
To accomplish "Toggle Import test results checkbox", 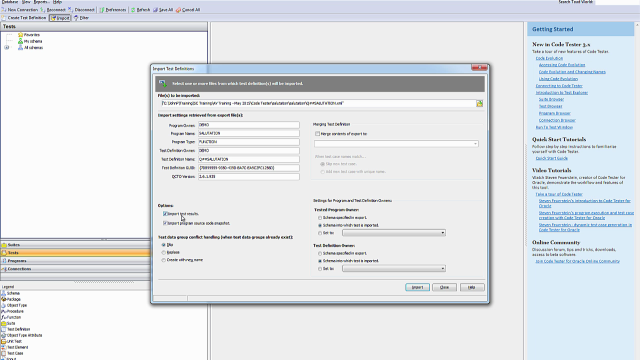I will [x=165, y=213].
